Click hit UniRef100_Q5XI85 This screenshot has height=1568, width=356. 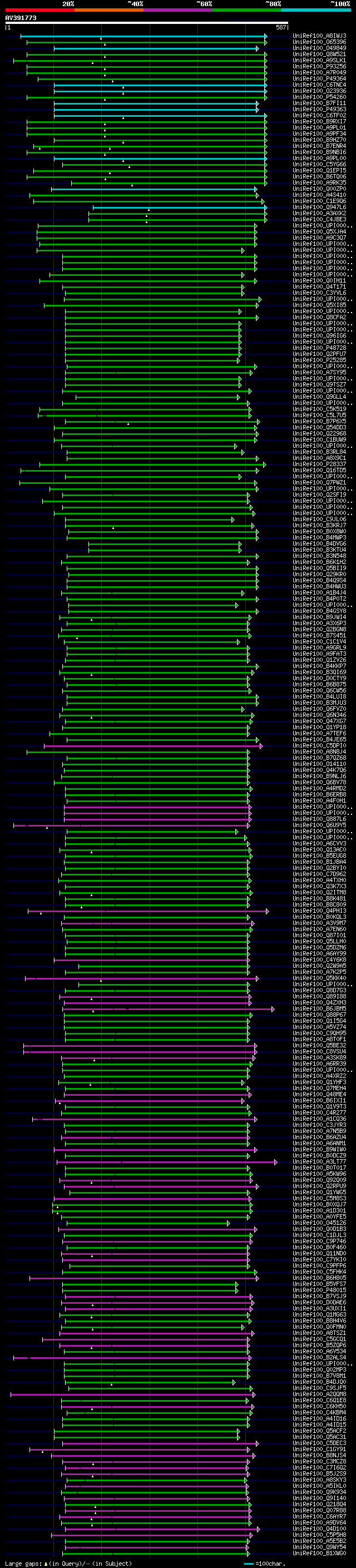coord(319,305)
